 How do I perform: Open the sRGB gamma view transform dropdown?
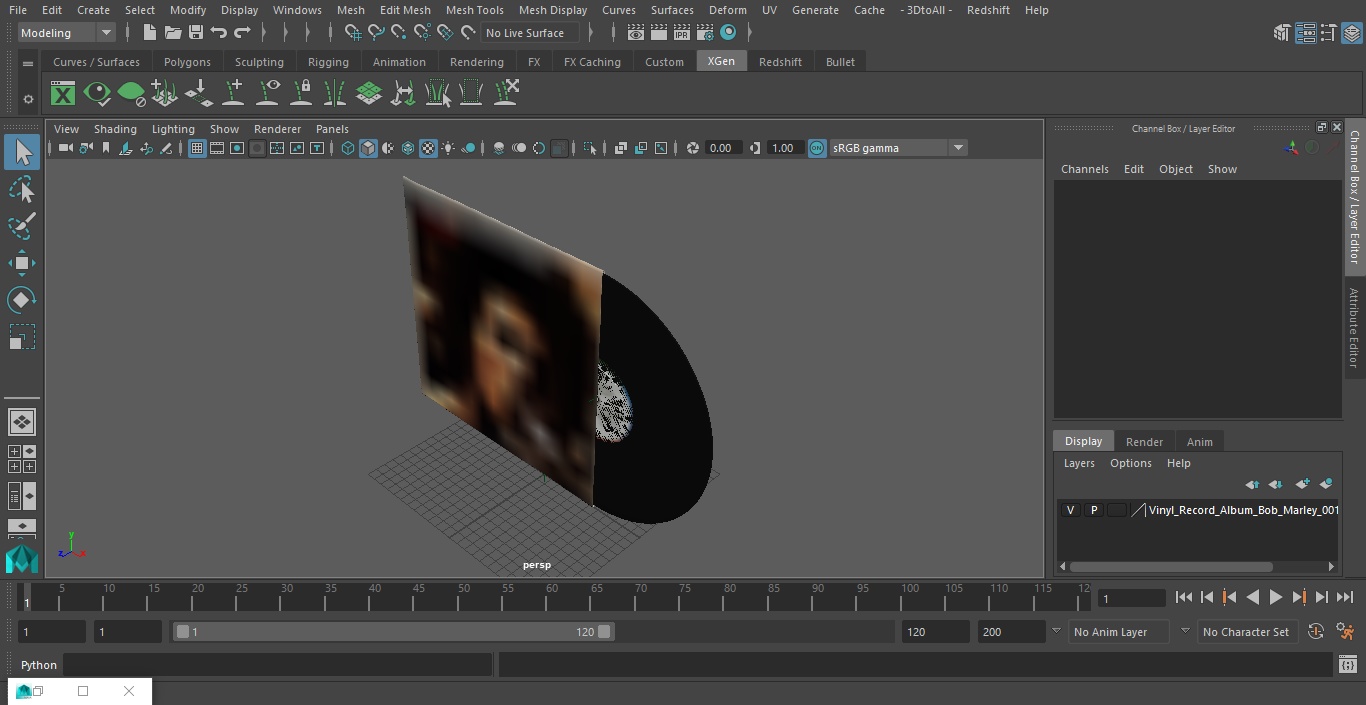coord(897,148)
